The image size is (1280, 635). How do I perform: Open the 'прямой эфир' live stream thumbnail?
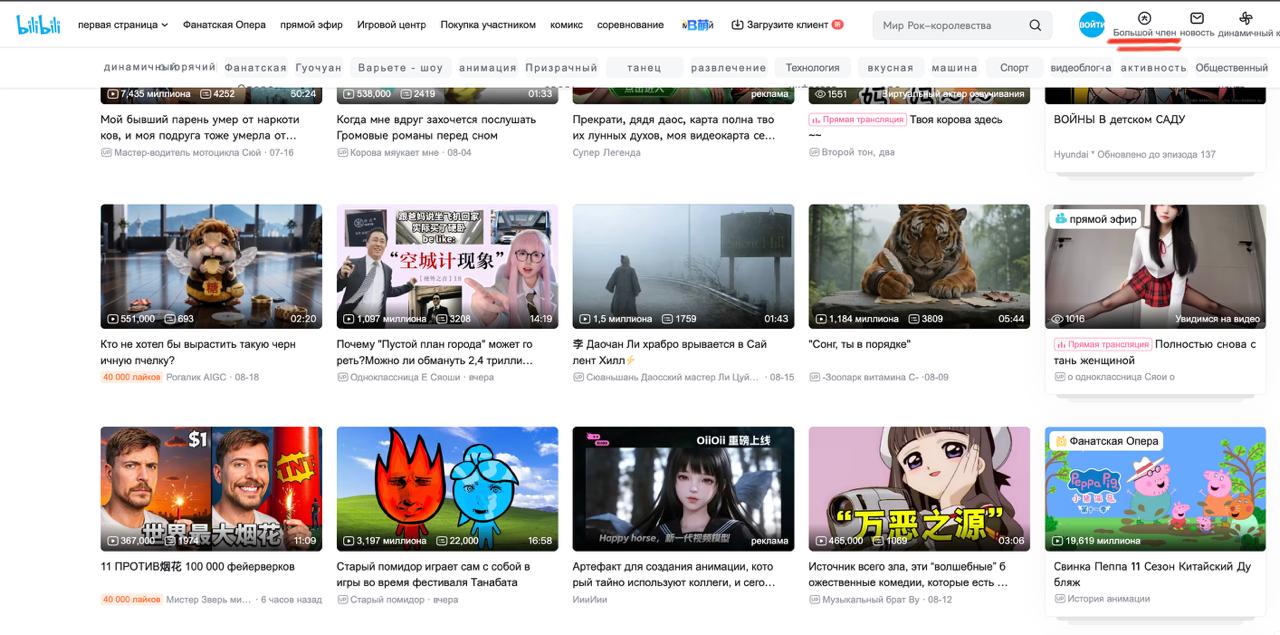1155,266
